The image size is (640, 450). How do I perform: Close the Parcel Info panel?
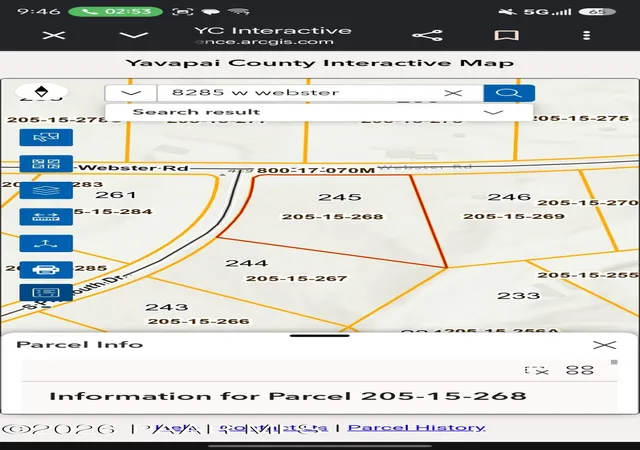pyautogui.click(x=604, y=345)
